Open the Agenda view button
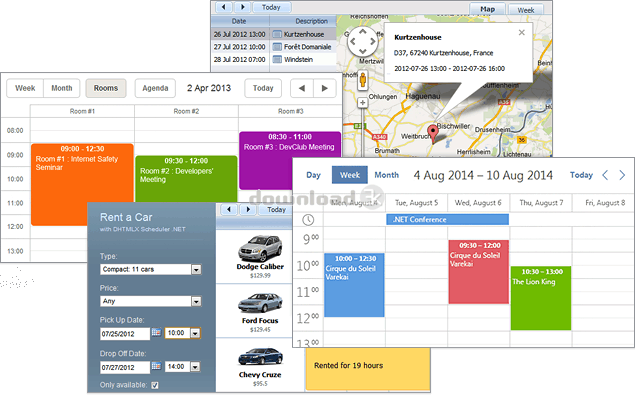635x395 pixels. (155, 88)
